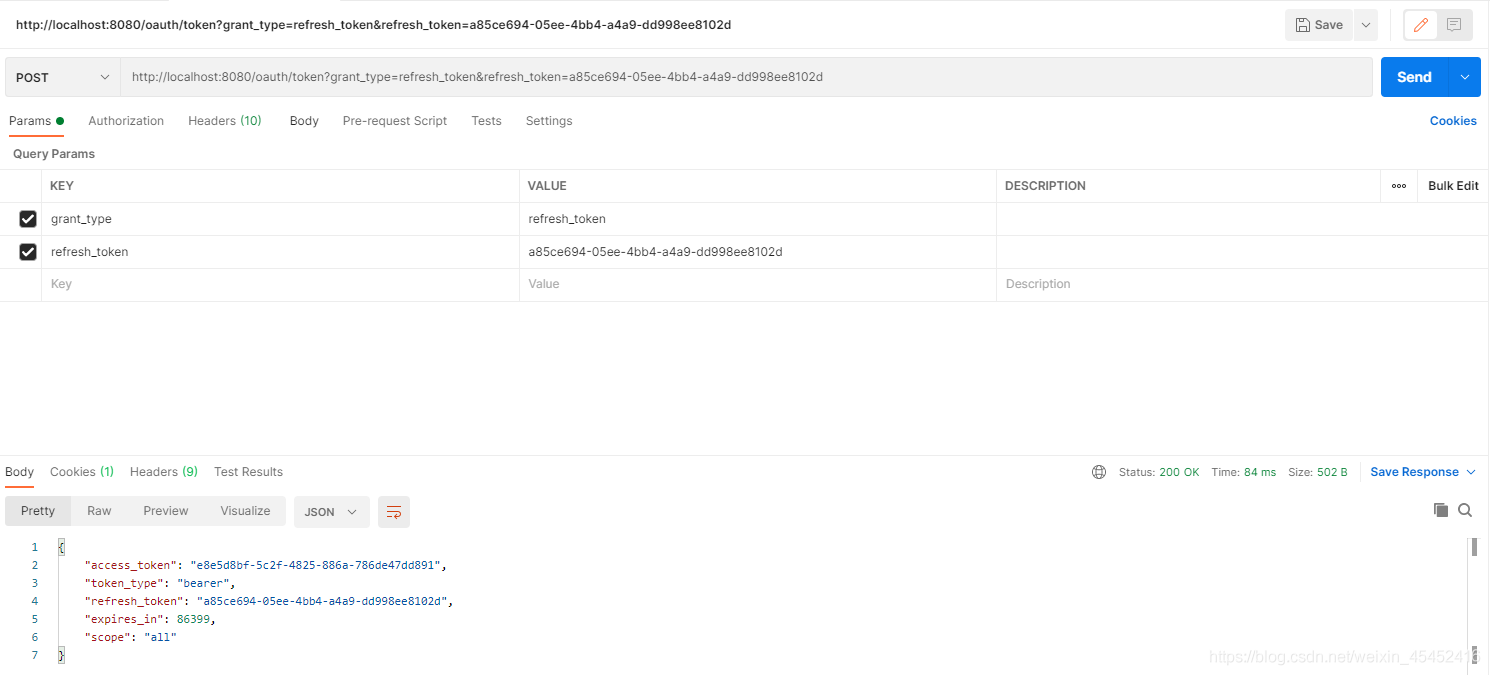The image size is (1490, 675).
Task: Open the Tests tab
Action: coord(486,121)
